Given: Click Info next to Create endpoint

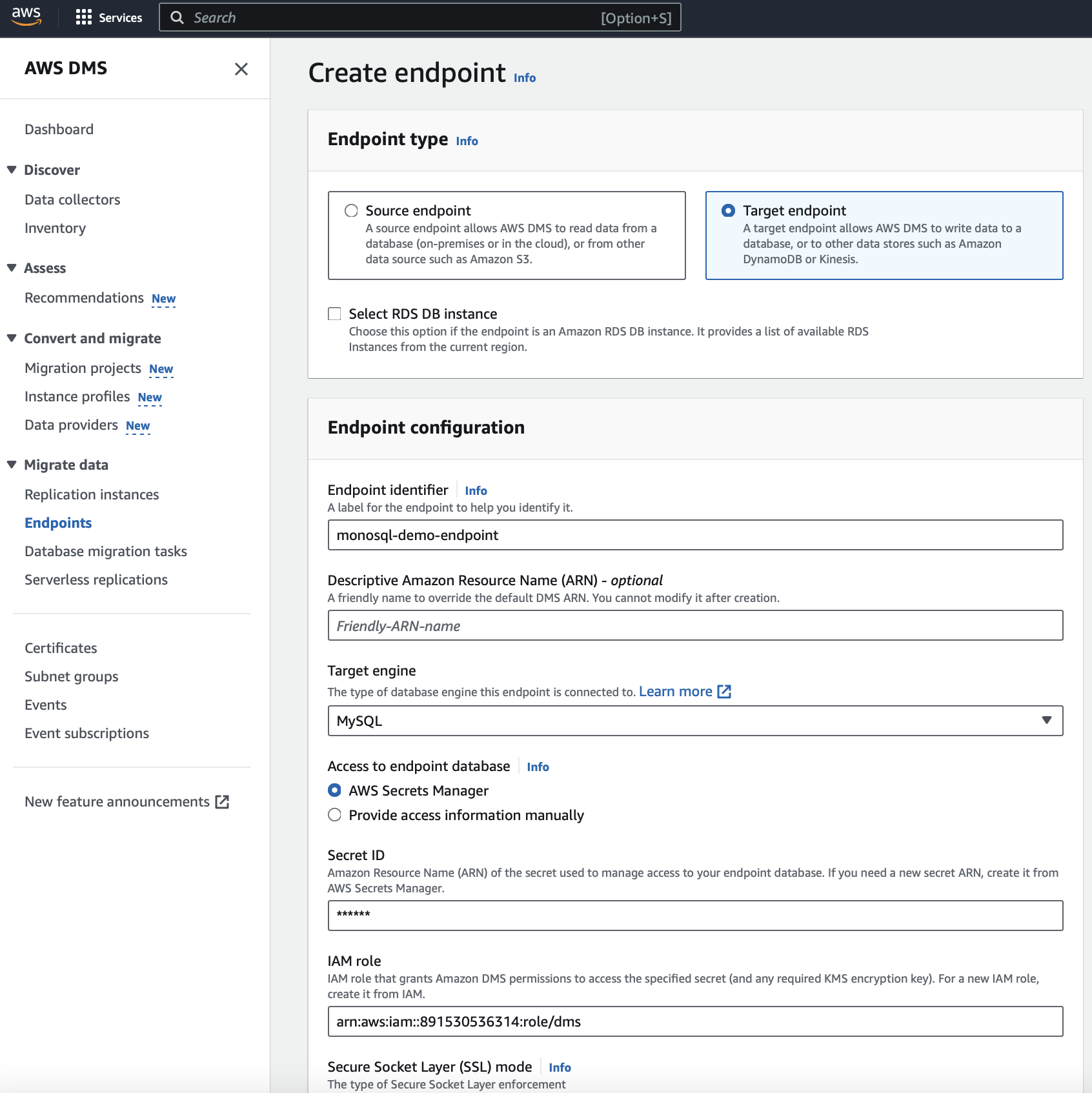Looking at the screenshot, I should [x=525, y=78].
